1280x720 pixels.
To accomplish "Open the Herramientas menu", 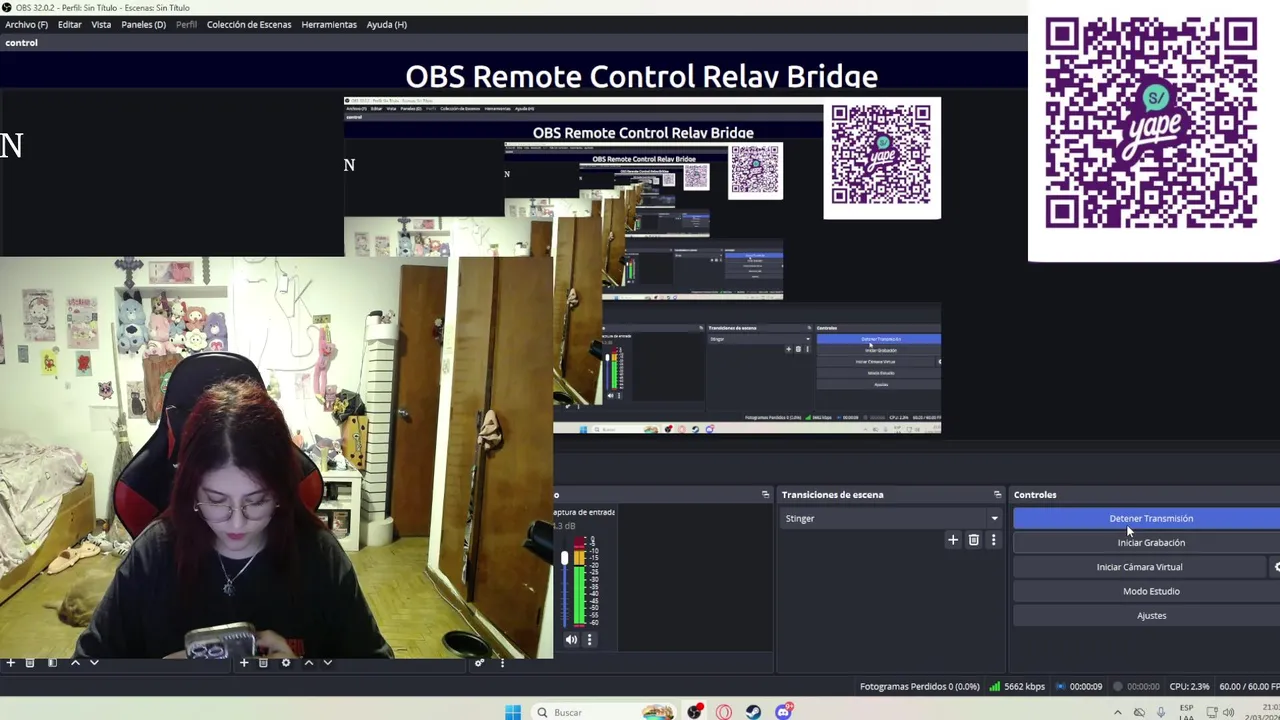I will [x=329, y=24].
